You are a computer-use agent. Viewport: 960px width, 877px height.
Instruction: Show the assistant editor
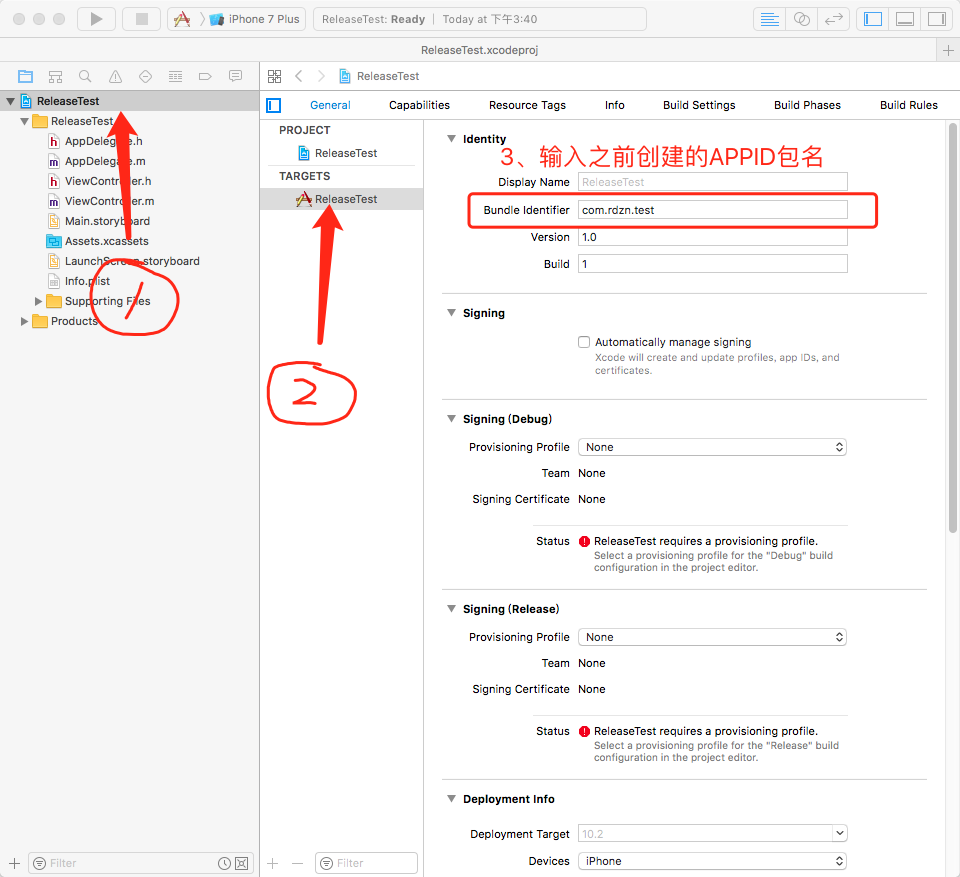(801, 19)
